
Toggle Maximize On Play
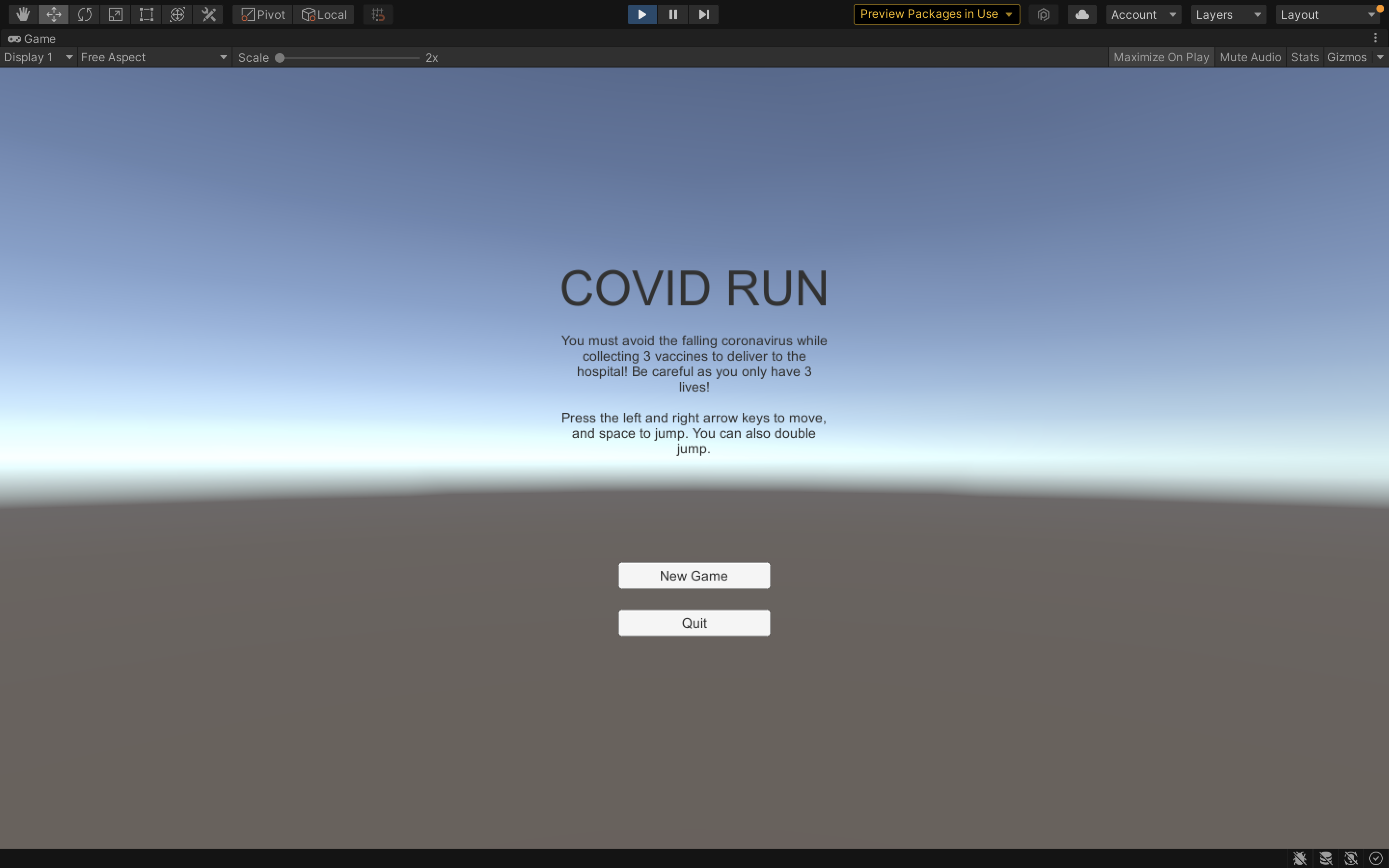[1160, 57]
